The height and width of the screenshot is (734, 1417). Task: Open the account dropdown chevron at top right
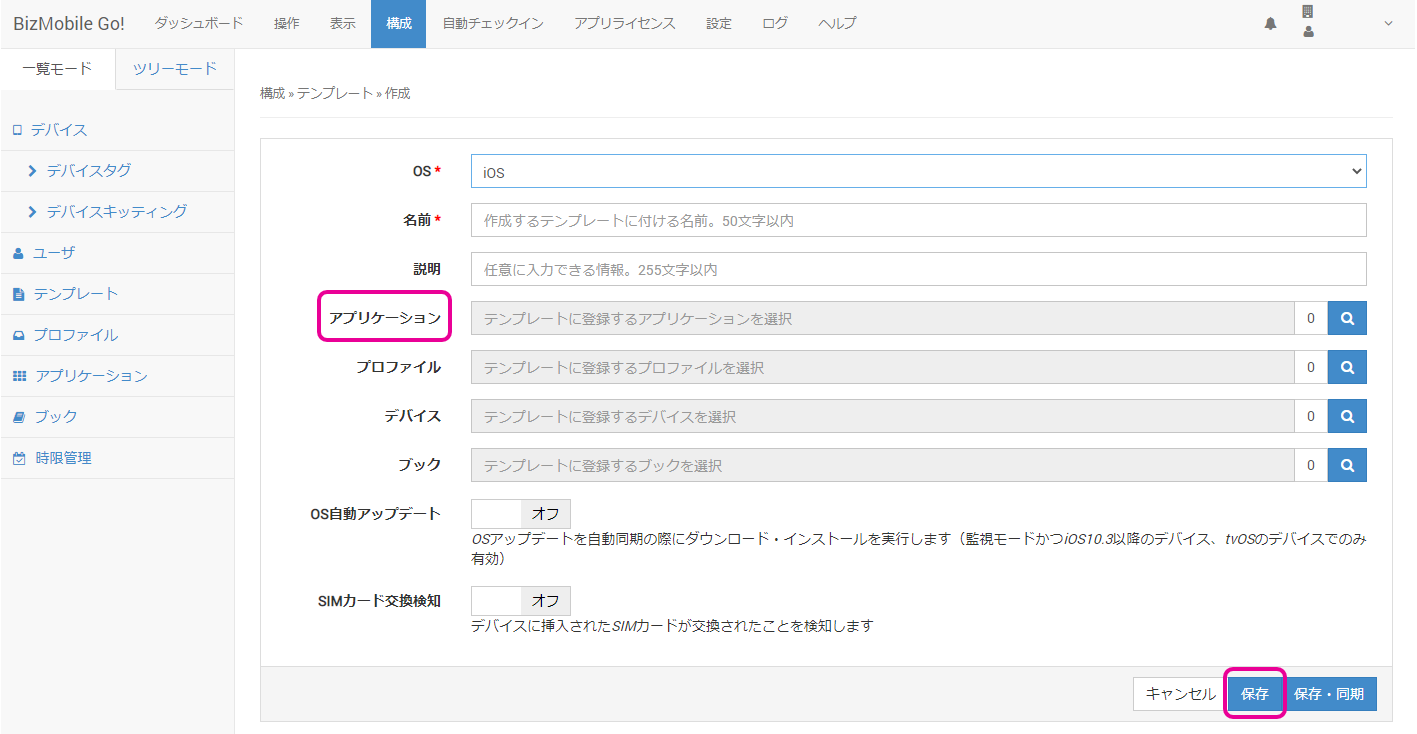(x=1387, y=24)
